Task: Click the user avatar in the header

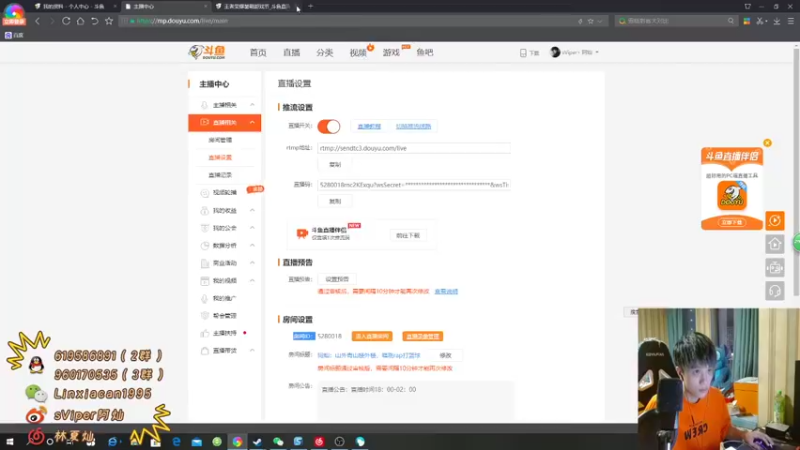Action: pyautogui.click(x=555, y=52)
